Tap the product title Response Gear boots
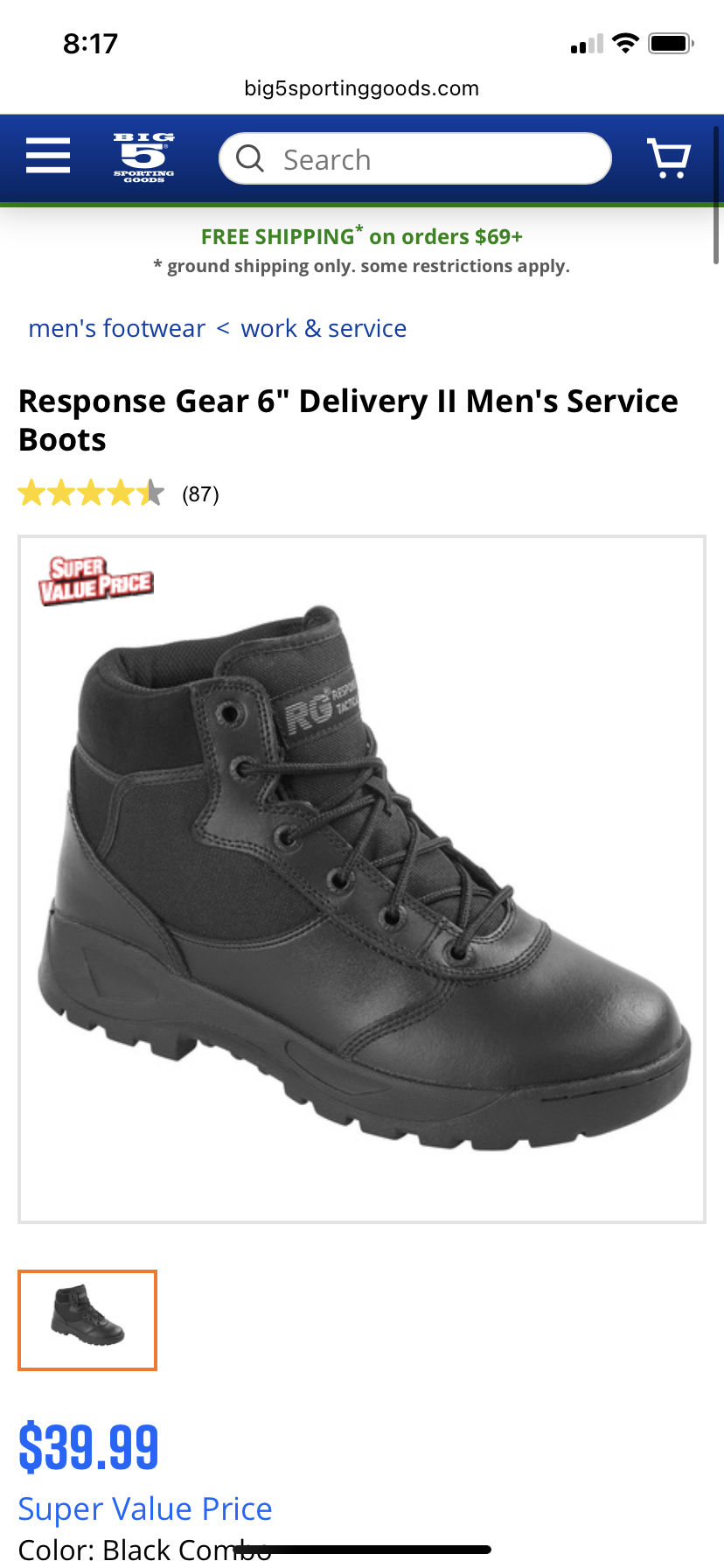This screenshot has height=1568, width=724. click(x=348, y=420)
